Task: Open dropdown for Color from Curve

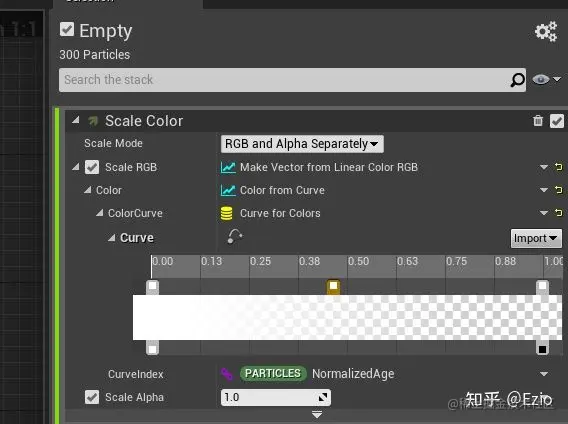Action: click(544, 190)
